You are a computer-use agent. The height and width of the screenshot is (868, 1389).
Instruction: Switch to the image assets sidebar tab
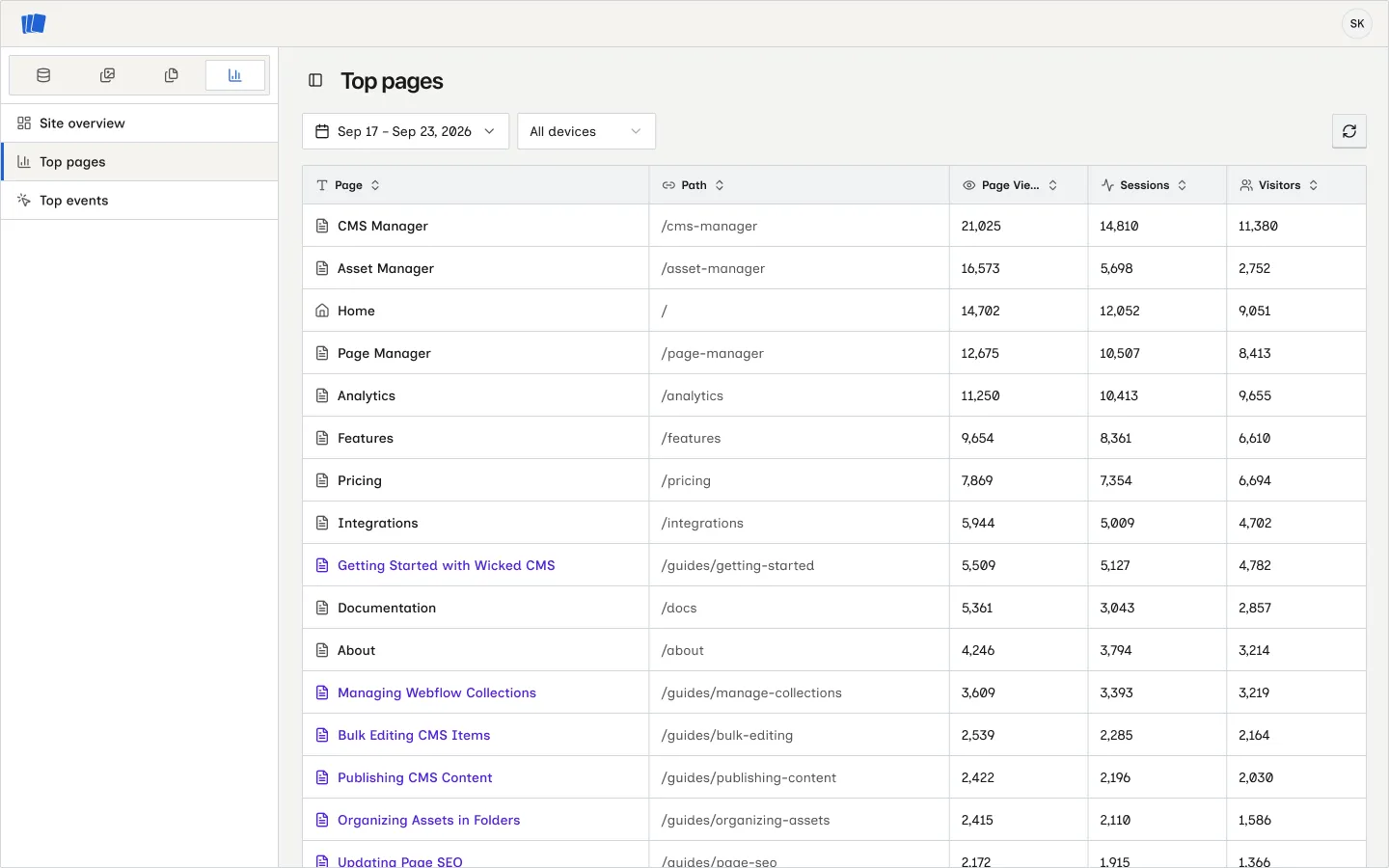[107, 75]
